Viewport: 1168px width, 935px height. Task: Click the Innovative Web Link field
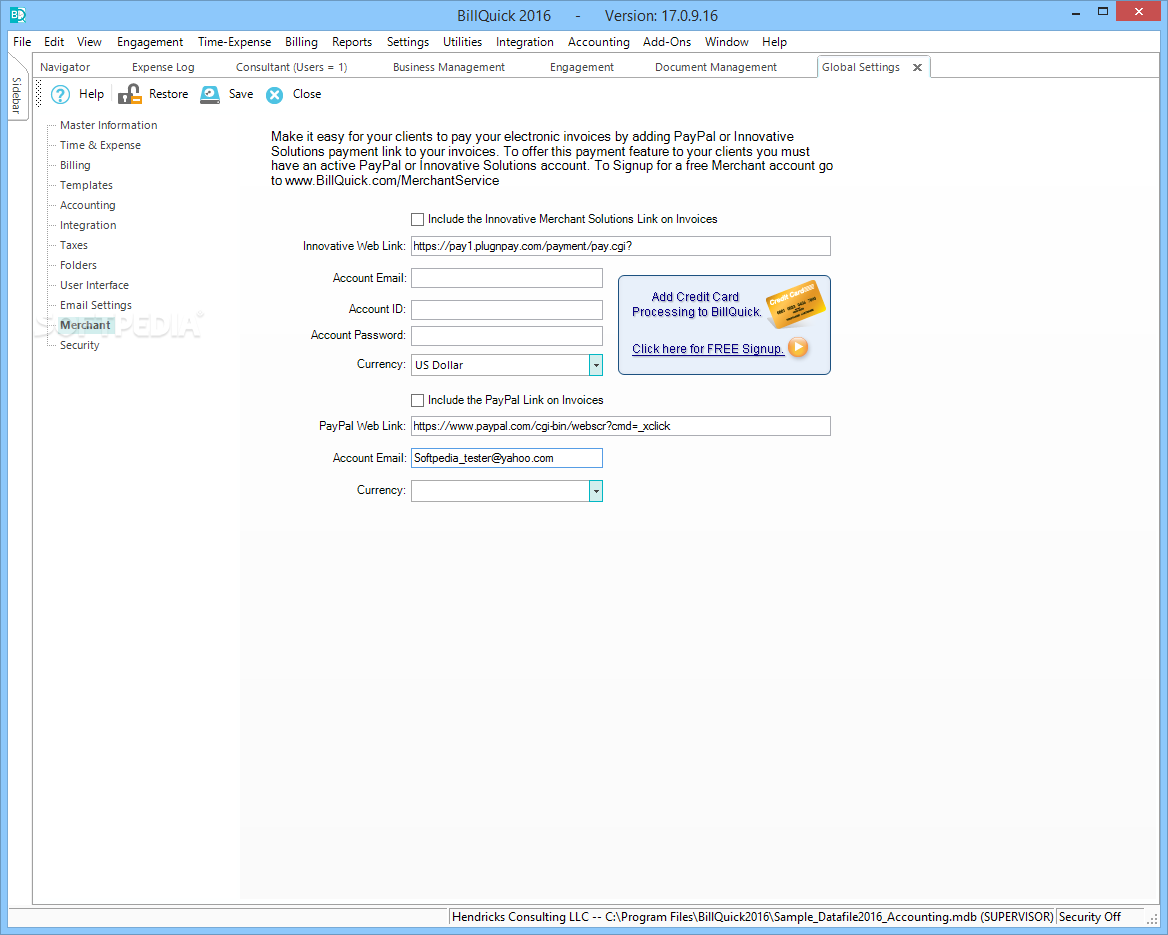coord(620,246)
